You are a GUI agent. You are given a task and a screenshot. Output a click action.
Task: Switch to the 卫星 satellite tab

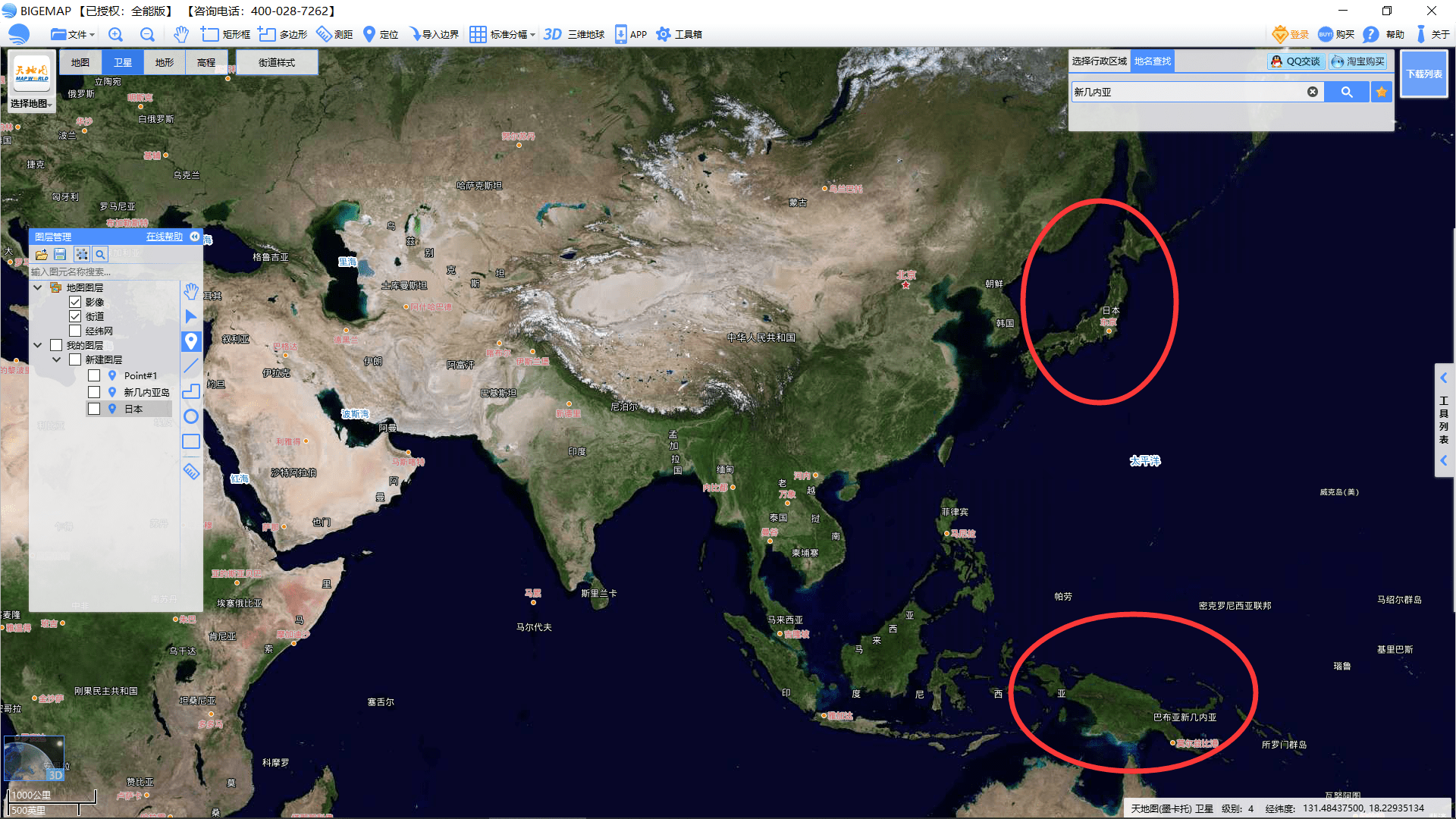coord(122,62)
